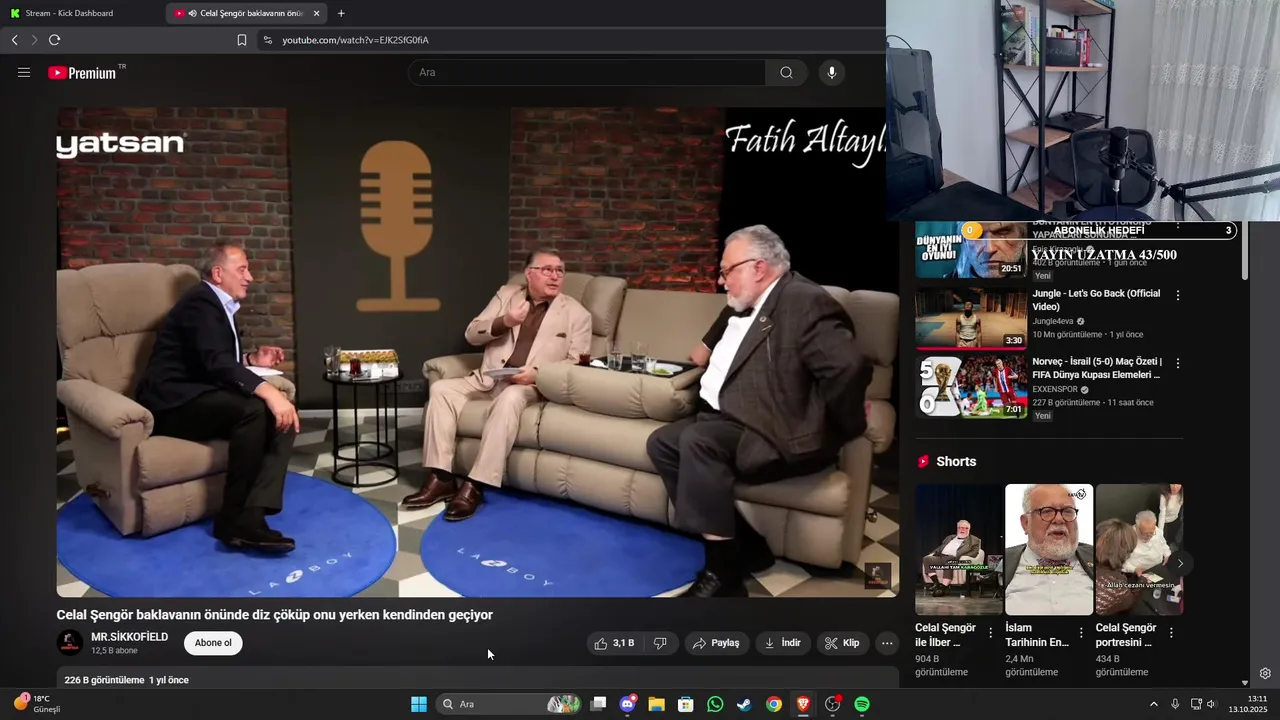This screenshot has height=720, width=1280.
Task: Click the search magnifier button
Action: (786, 72)
